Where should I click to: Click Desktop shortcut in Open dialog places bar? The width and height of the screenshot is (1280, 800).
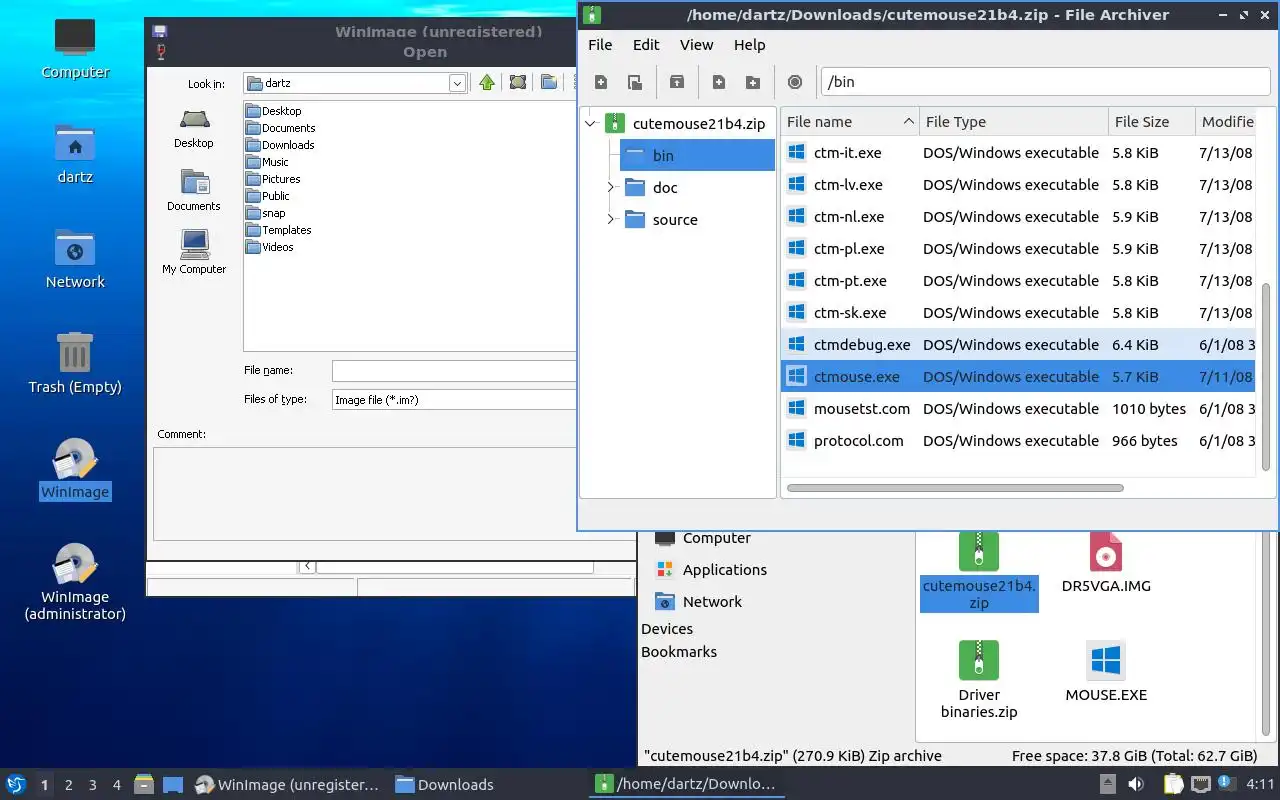pyautogui.click(x=194, y=128)
